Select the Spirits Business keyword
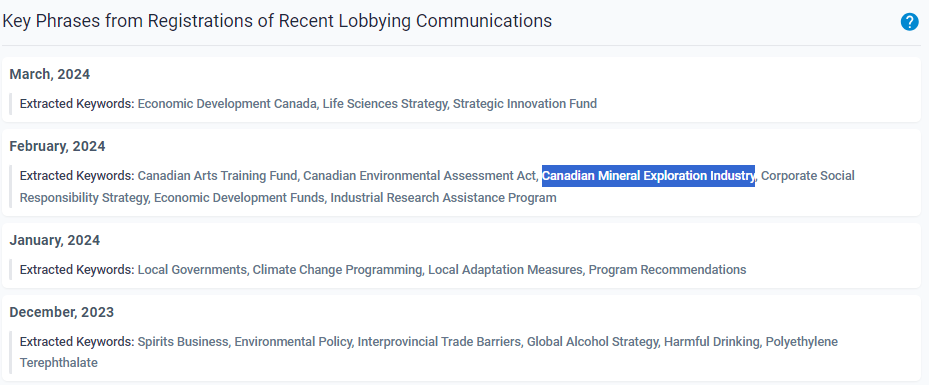This screenshot has width=929, height=385. click(x=183, y=342)
